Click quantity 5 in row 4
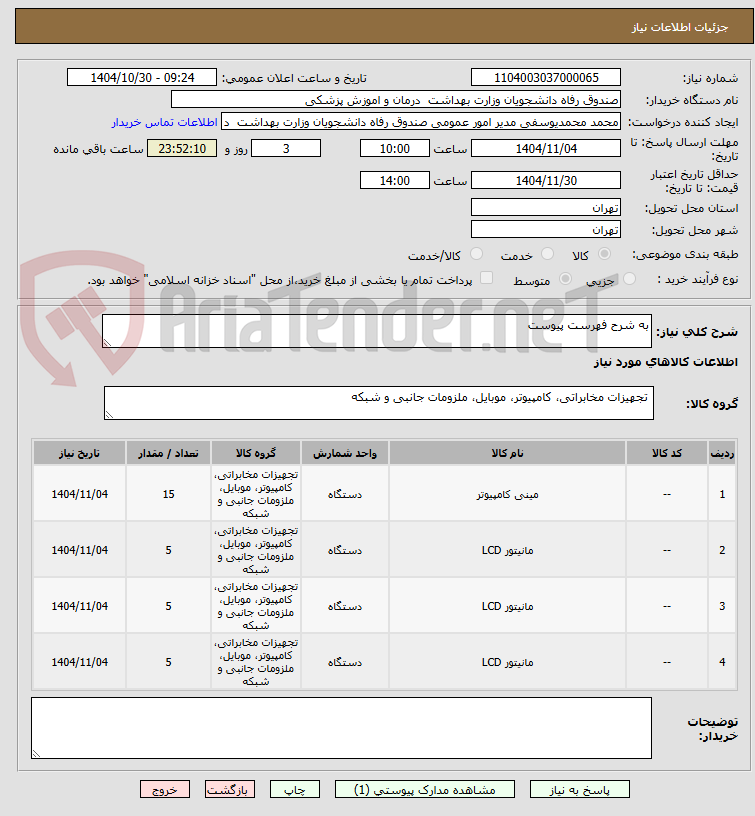Screen dimensions: 755x816 tap(168, 662)
